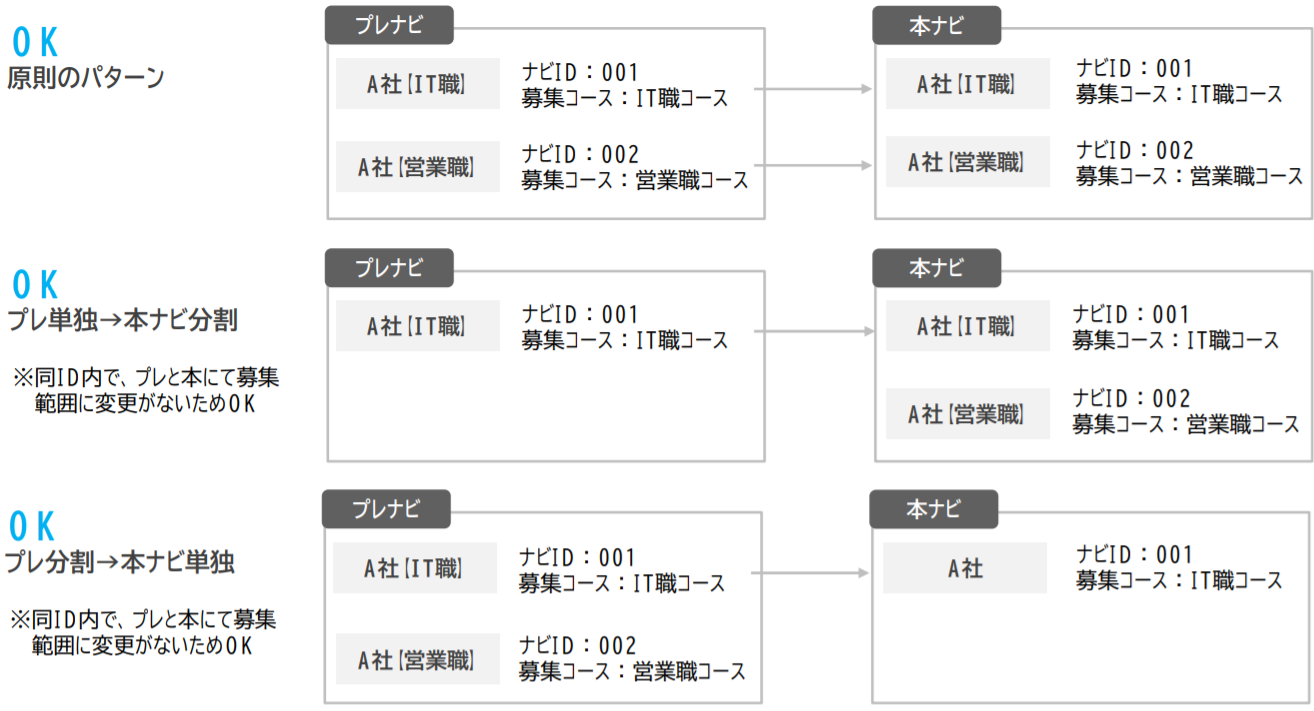
Task: Click the プレ分割→本ナビ単独 heading
Action: coord(120,562)
